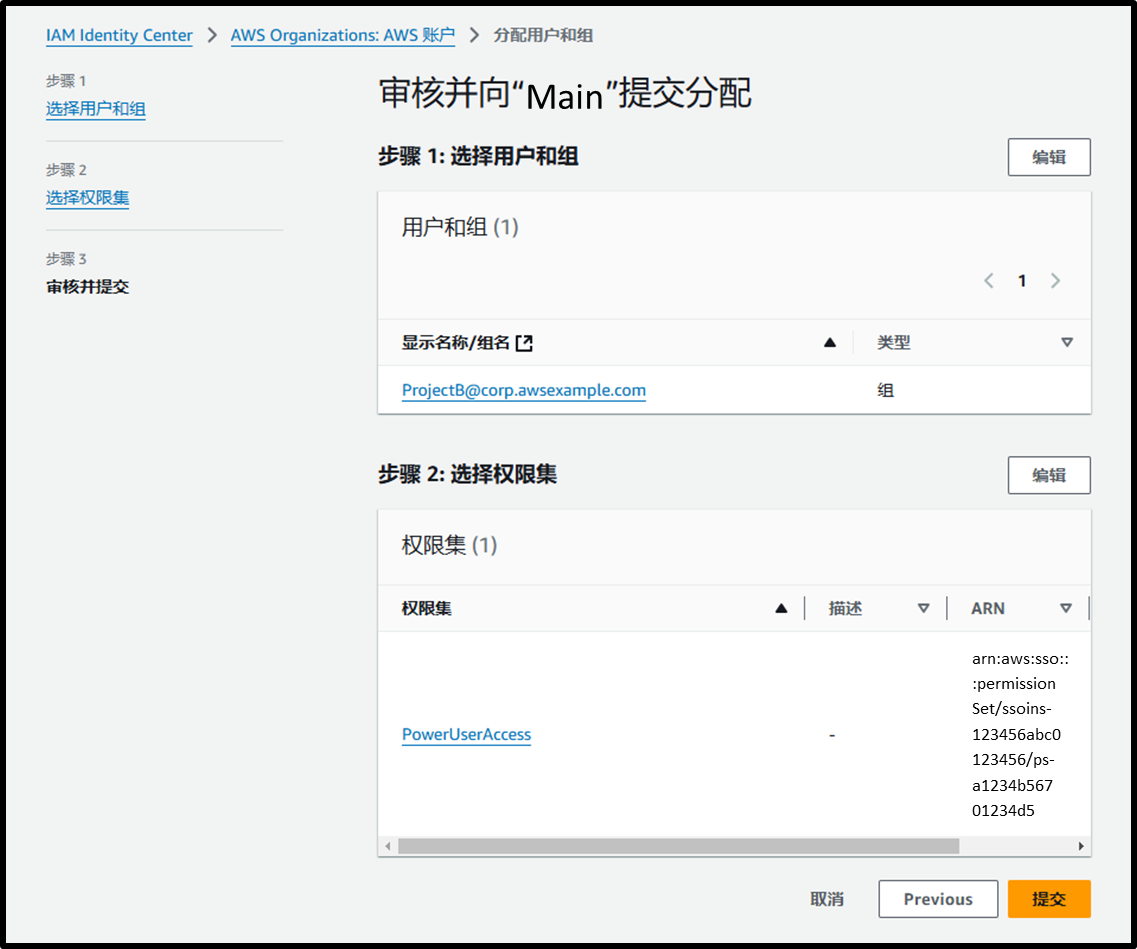
Task: Click 编辑 button for step 1 users and groups
Action: tap(1049, 157)
